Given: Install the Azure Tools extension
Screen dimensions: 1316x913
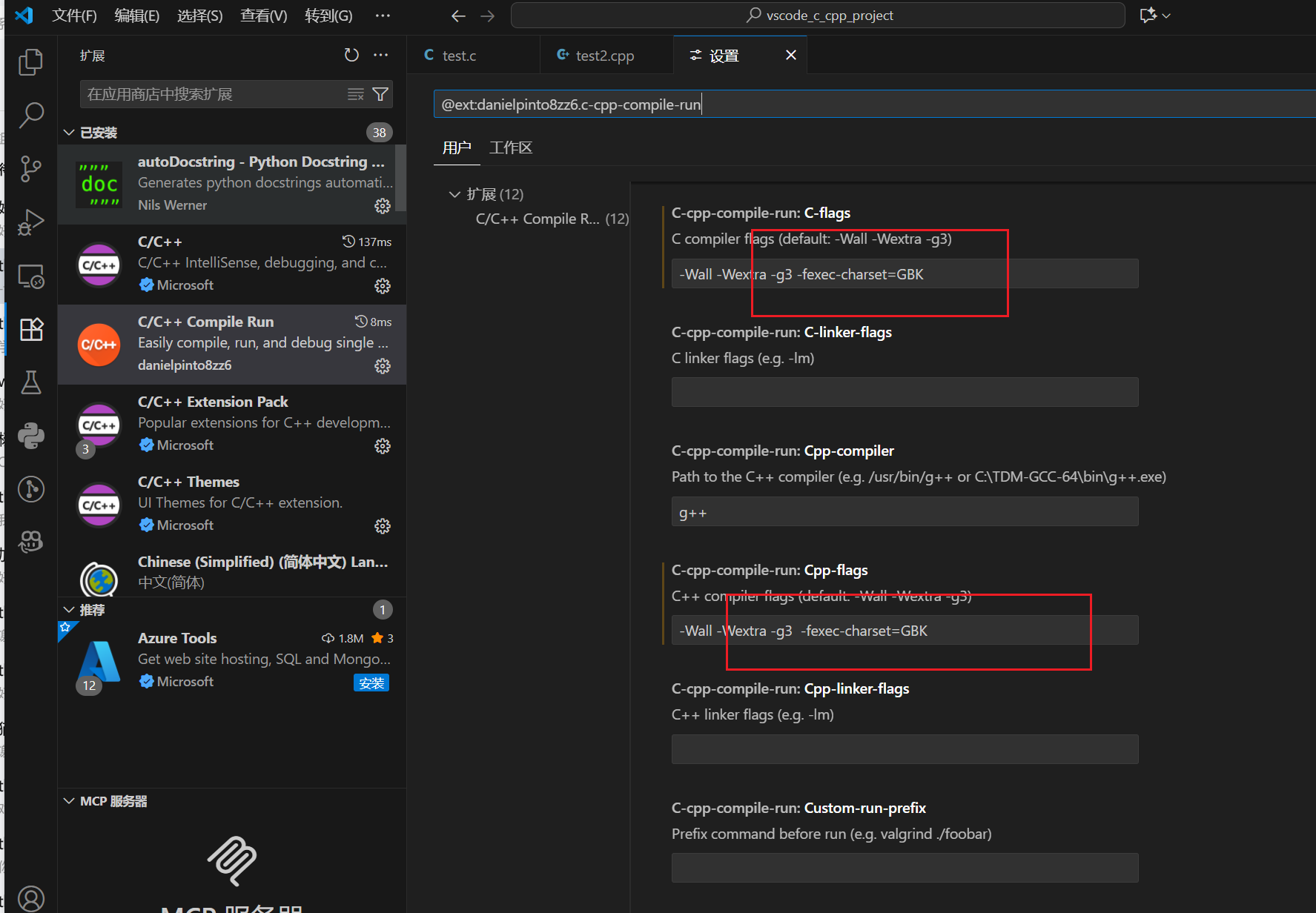Looking at the screenshot, I should point(371,683).
